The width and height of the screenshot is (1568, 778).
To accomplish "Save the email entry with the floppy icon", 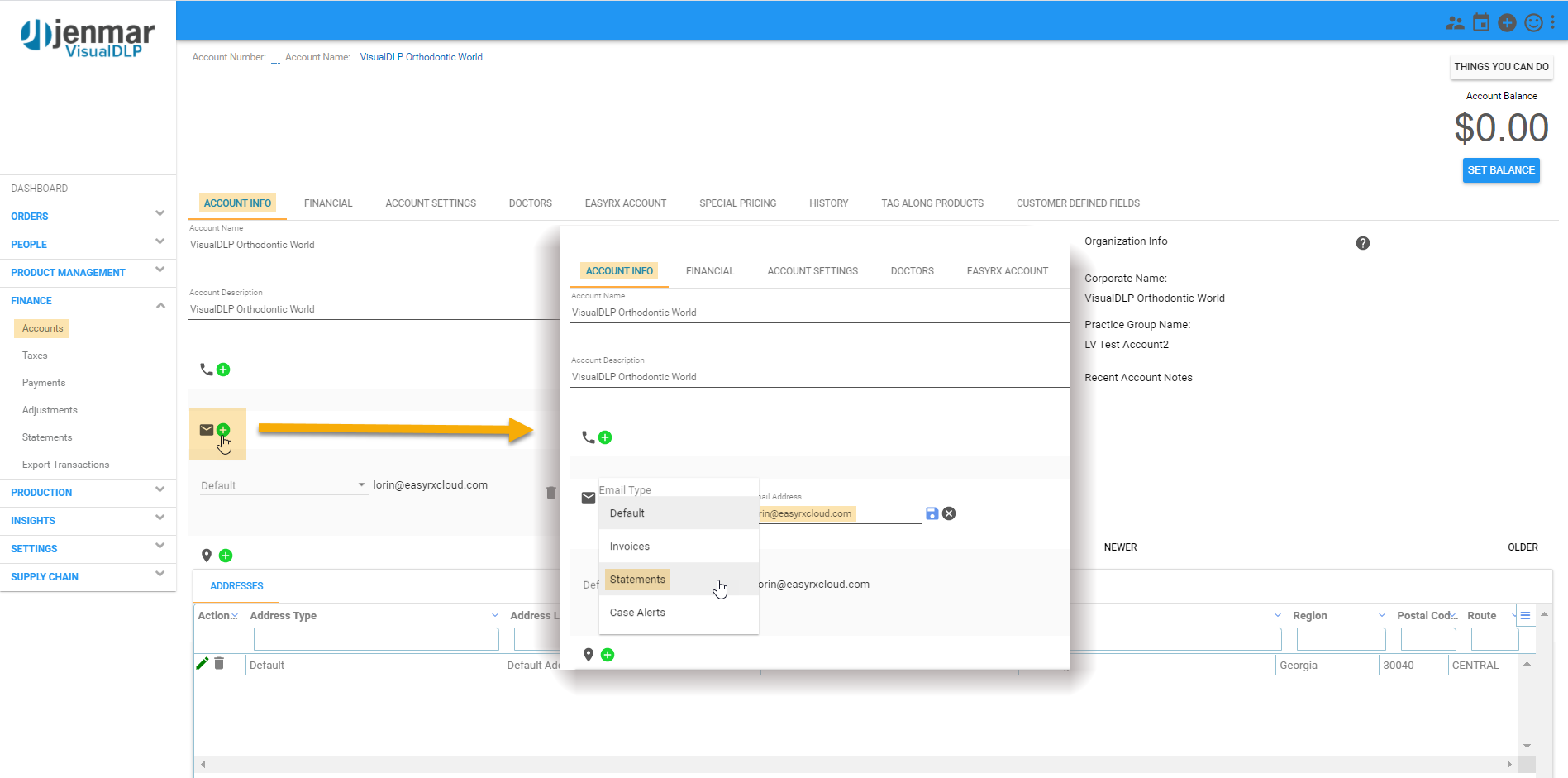I will point(932,513).
